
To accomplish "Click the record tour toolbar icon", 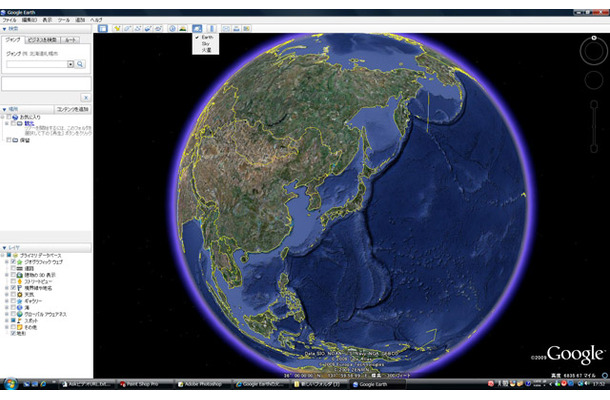I will [158, 28].
